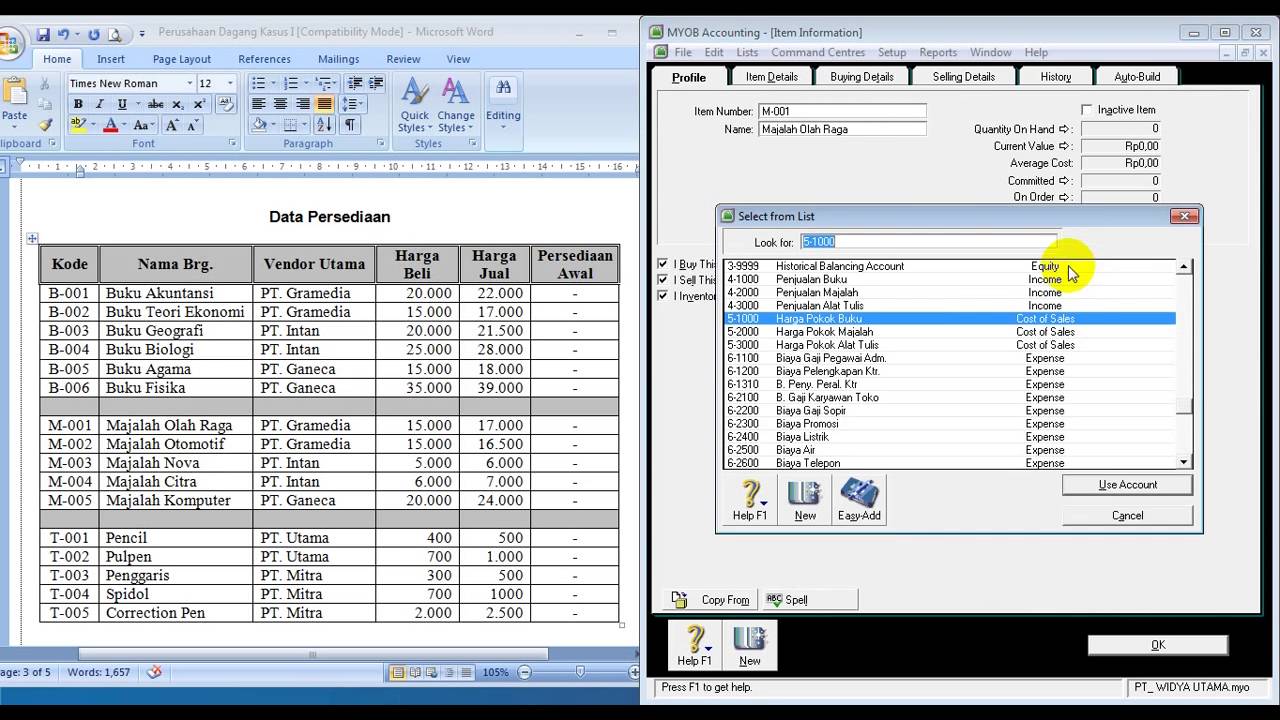
Task: Click Clear Formatting icon in Word
Action: [x=226, y=104]
